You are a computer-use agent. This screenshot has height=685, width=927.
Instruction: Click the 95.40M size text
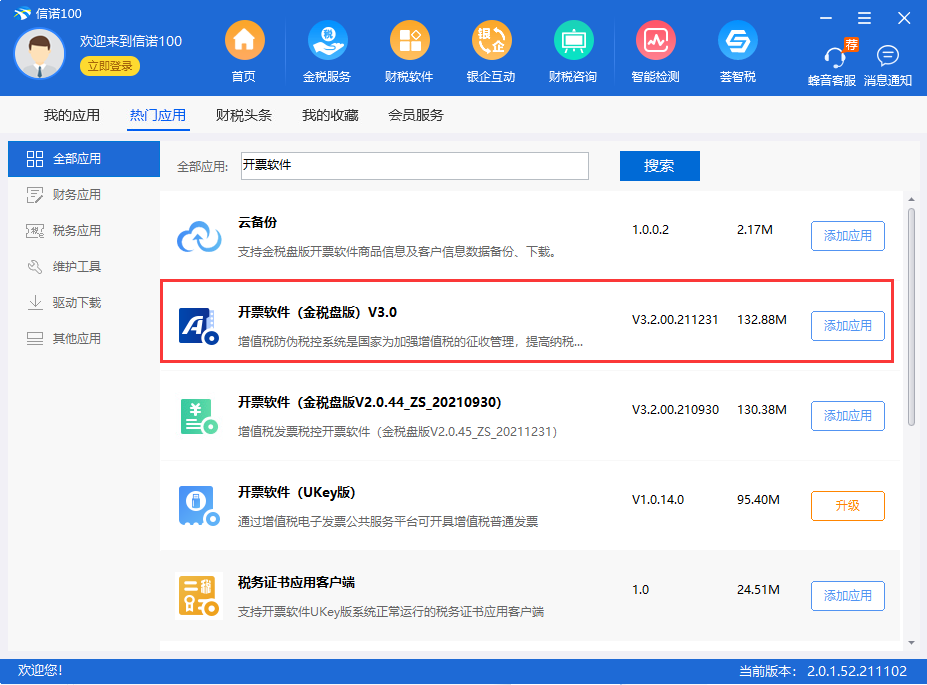[x=758, y=499]
